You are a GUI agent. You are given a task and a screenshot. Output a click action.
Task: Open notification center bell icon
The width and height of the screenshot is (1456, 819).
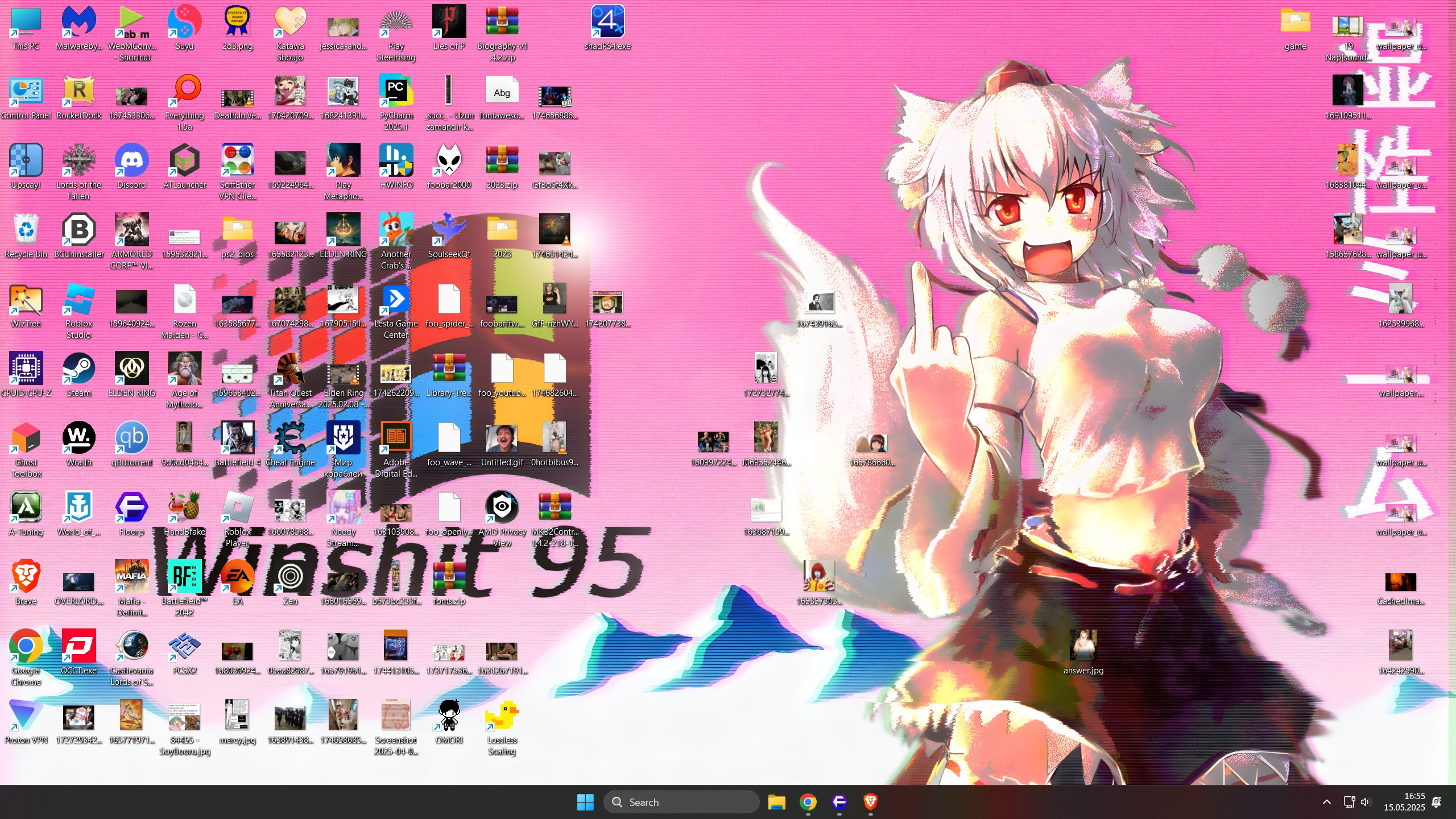pos(1437,802)
